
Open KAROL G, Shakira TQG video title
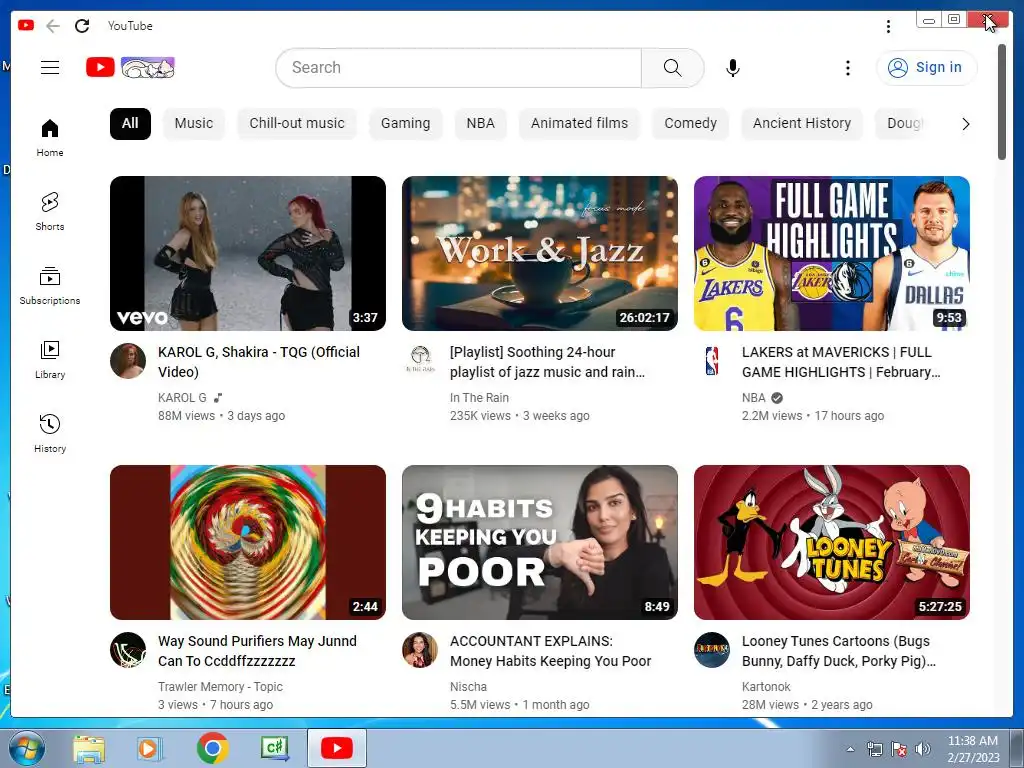259,362
